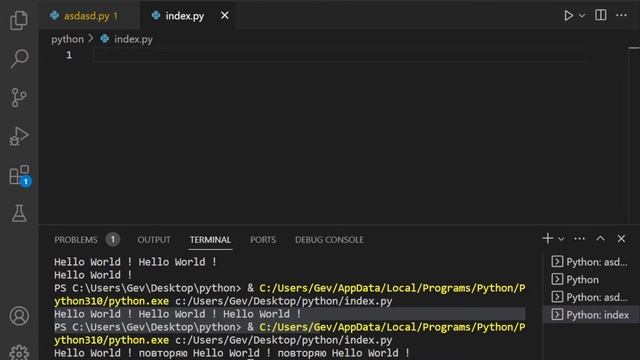640x360 pixels.
Task: Create a new terminal with plus icon
Action: [x=547, y=238]
